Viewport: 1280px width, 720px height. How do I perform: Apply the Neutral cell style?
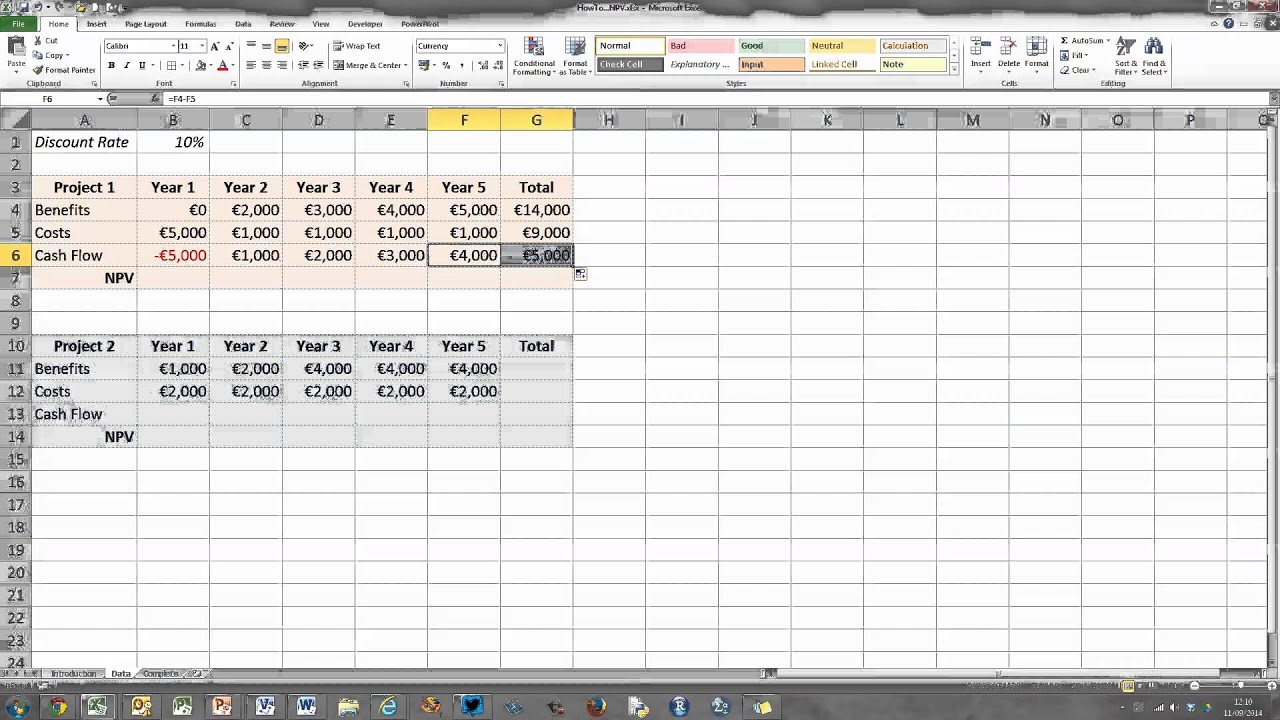(841, 46)
